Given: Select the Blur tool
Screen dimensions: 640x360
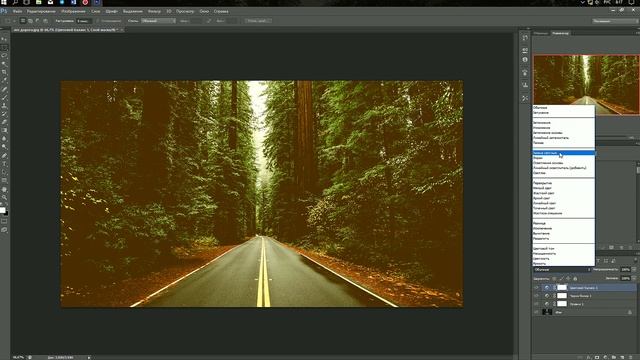Looking at the screenshot, I should [x=4, y=139].
